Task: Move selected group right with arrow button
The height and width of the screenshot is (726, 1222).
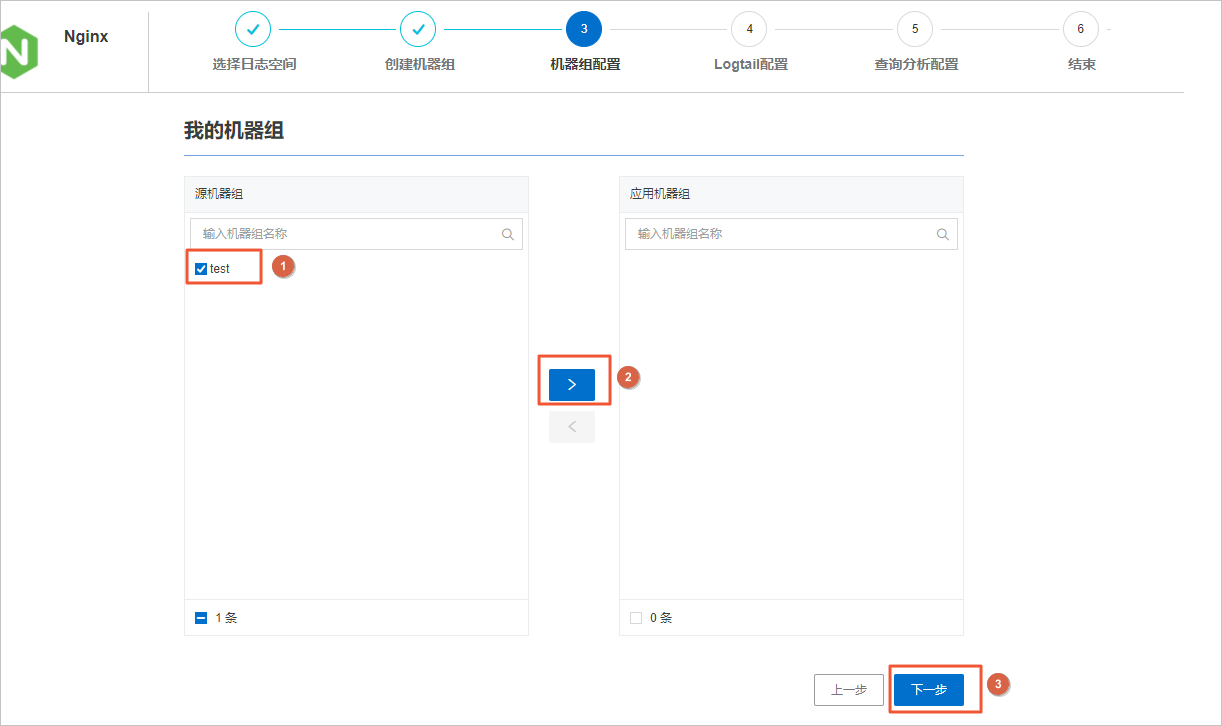Action: 572,385
